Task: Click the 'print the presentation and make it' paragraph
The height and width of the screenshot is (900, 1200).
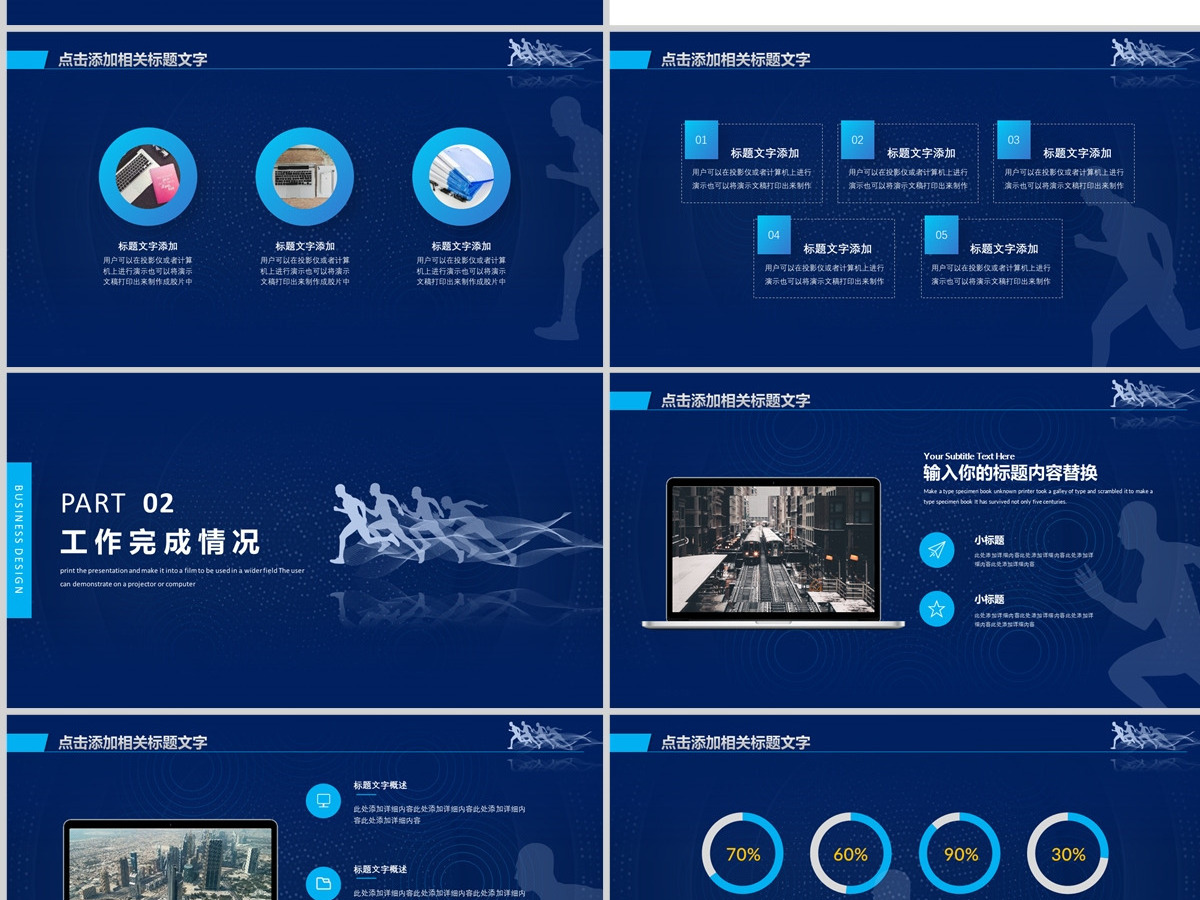Action: tap(182, 577)
